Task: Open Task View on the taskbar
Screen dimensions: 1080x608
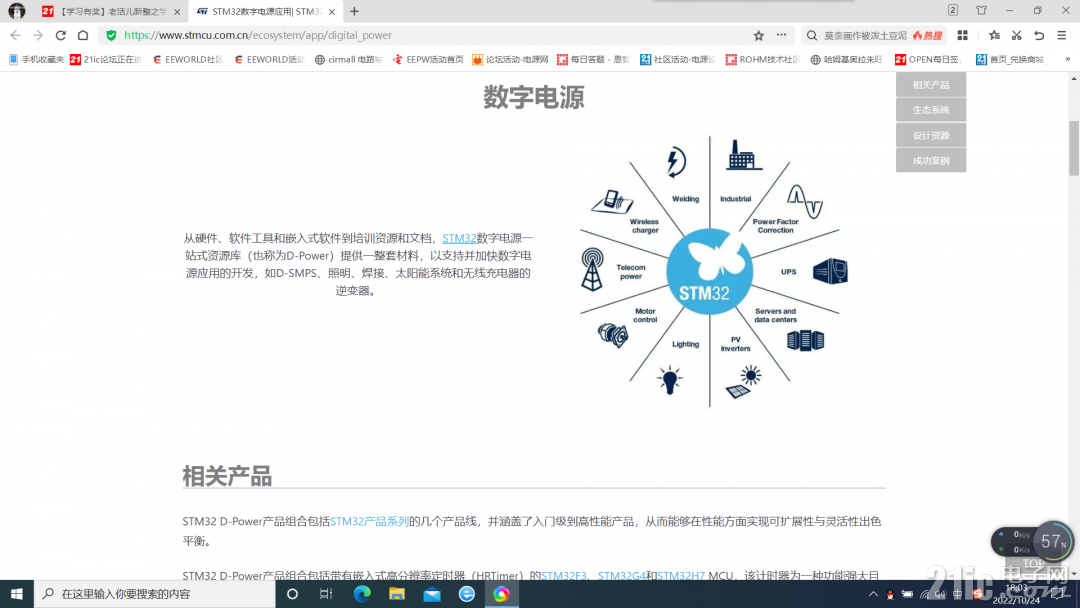Action: coord(326,594)
